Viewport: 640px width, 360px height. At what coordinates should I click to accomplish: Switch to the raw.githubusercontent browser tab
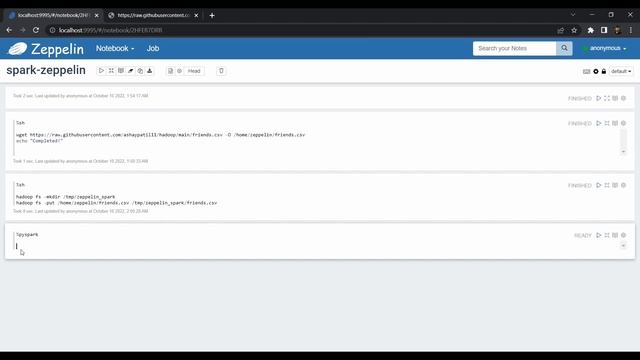[153, 15]
